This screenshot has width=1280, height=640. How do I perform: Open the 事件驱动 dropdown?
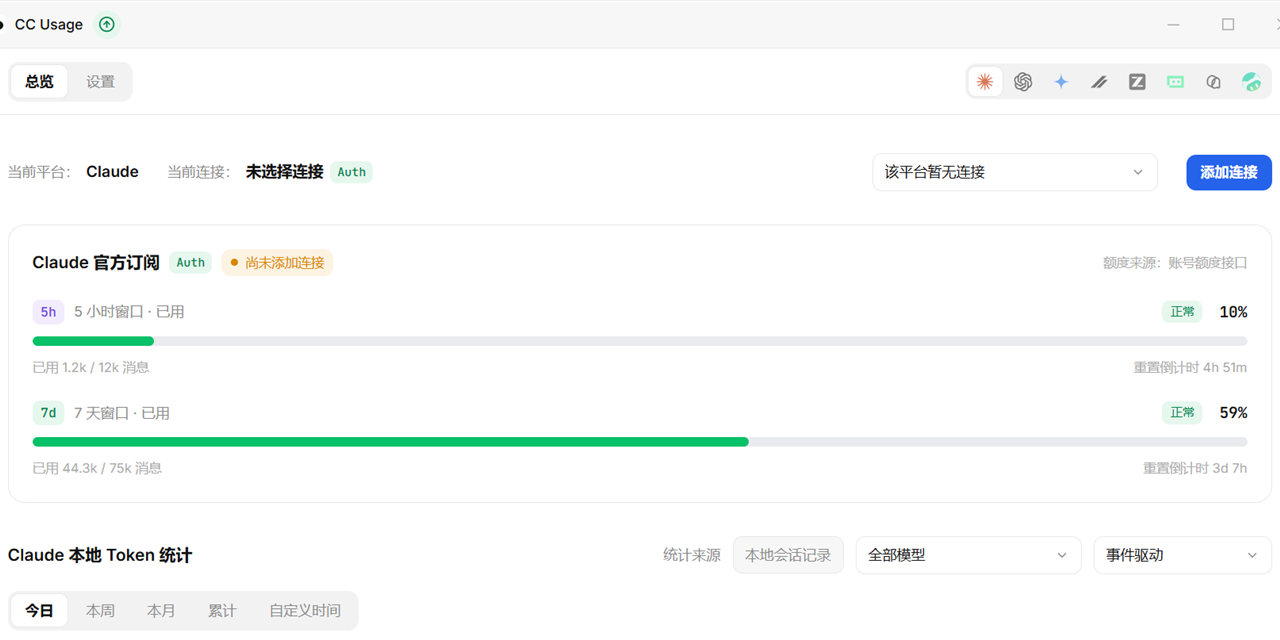[x=1182, y=555]
